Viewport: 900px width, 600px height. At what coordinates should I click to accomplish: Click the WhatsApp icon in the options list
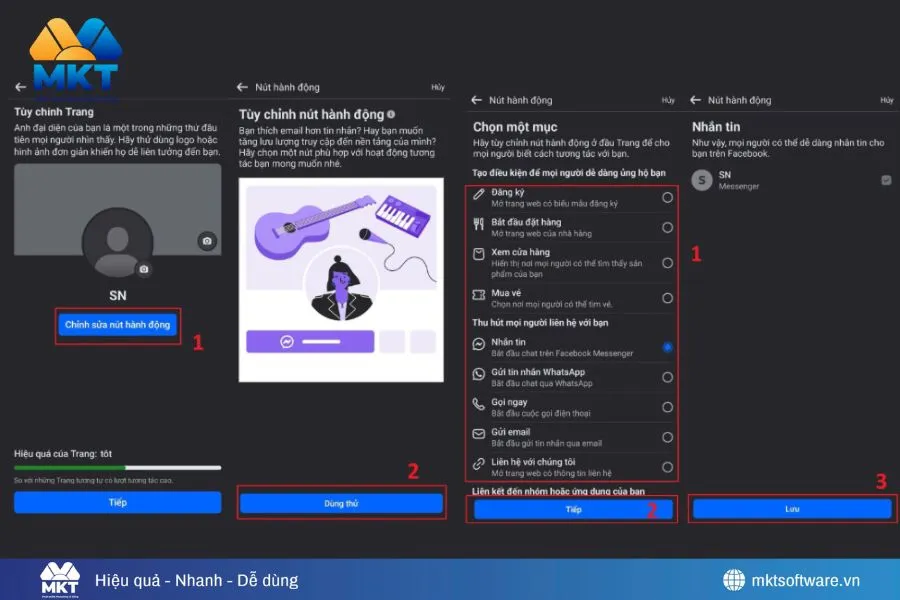tap(480, 377)
